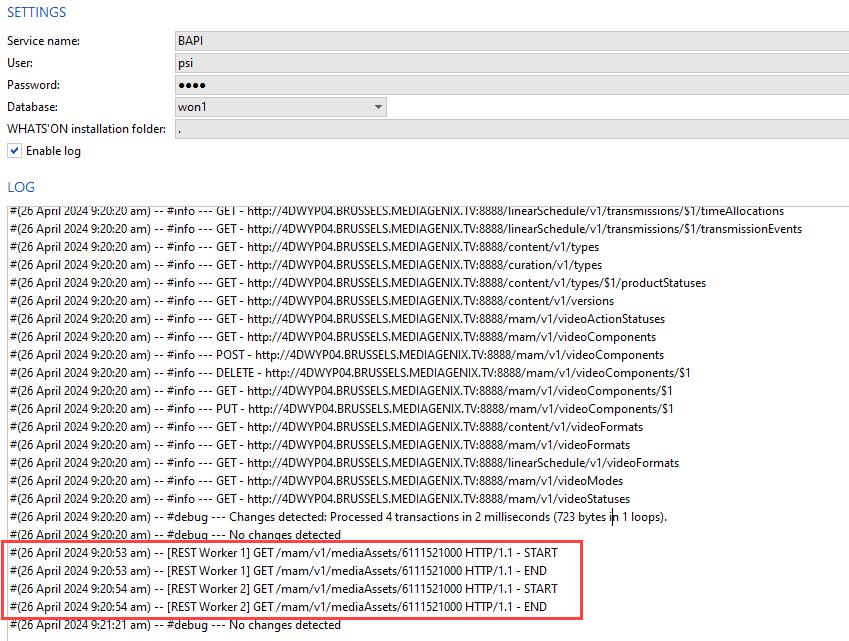849x641 pixels.
Task: Select the PUT videoComponents/$1 log entry
Action: pyautogui.click(x=340, y=409)
